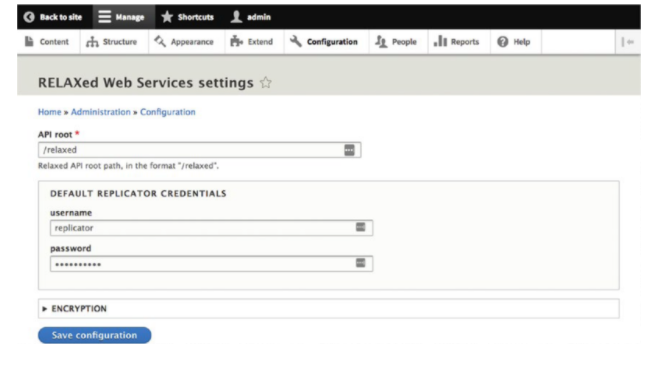
Task: Click the username label
Action: 71,213
